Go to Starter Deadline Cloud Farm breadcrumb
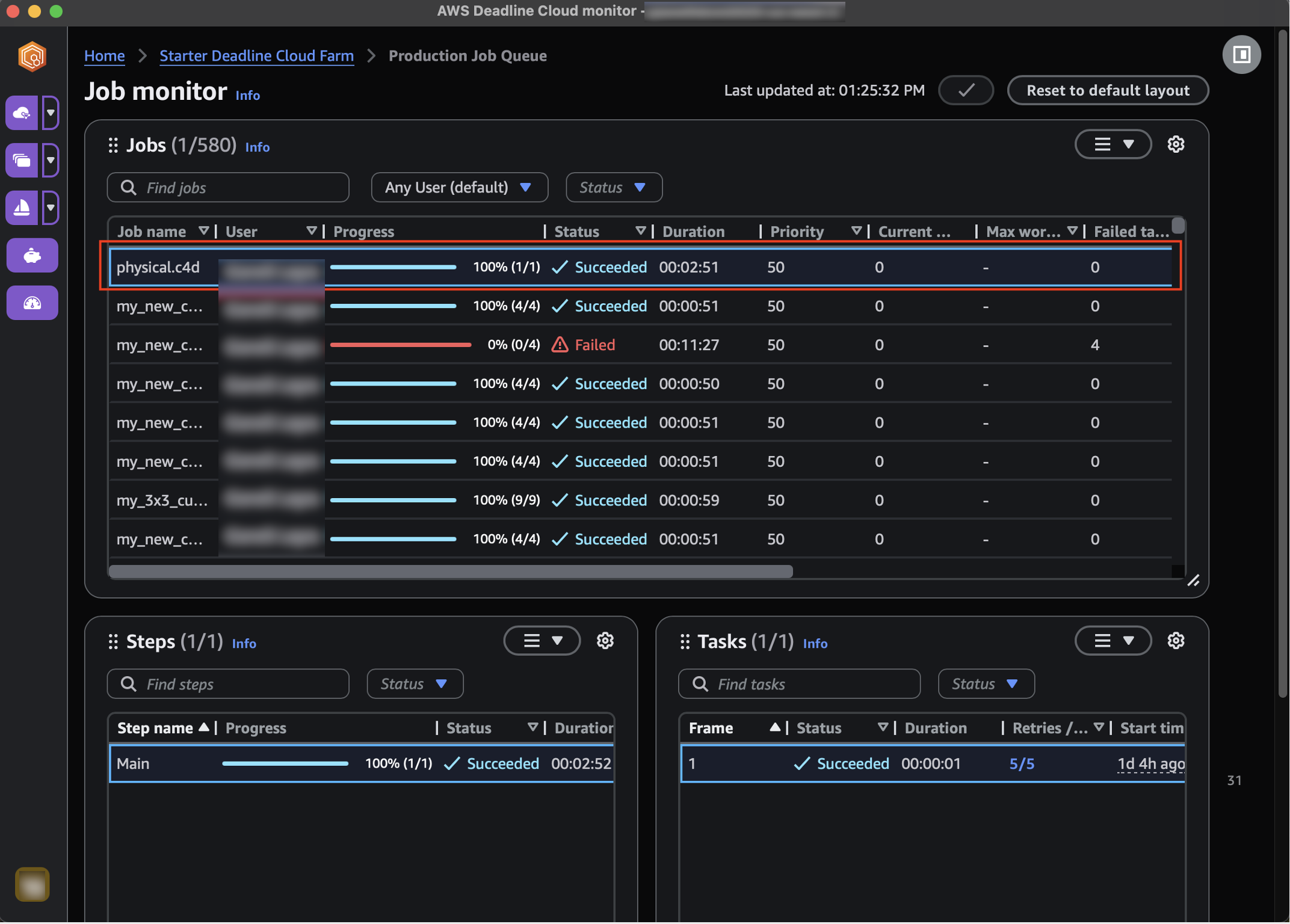 (256, 56)
